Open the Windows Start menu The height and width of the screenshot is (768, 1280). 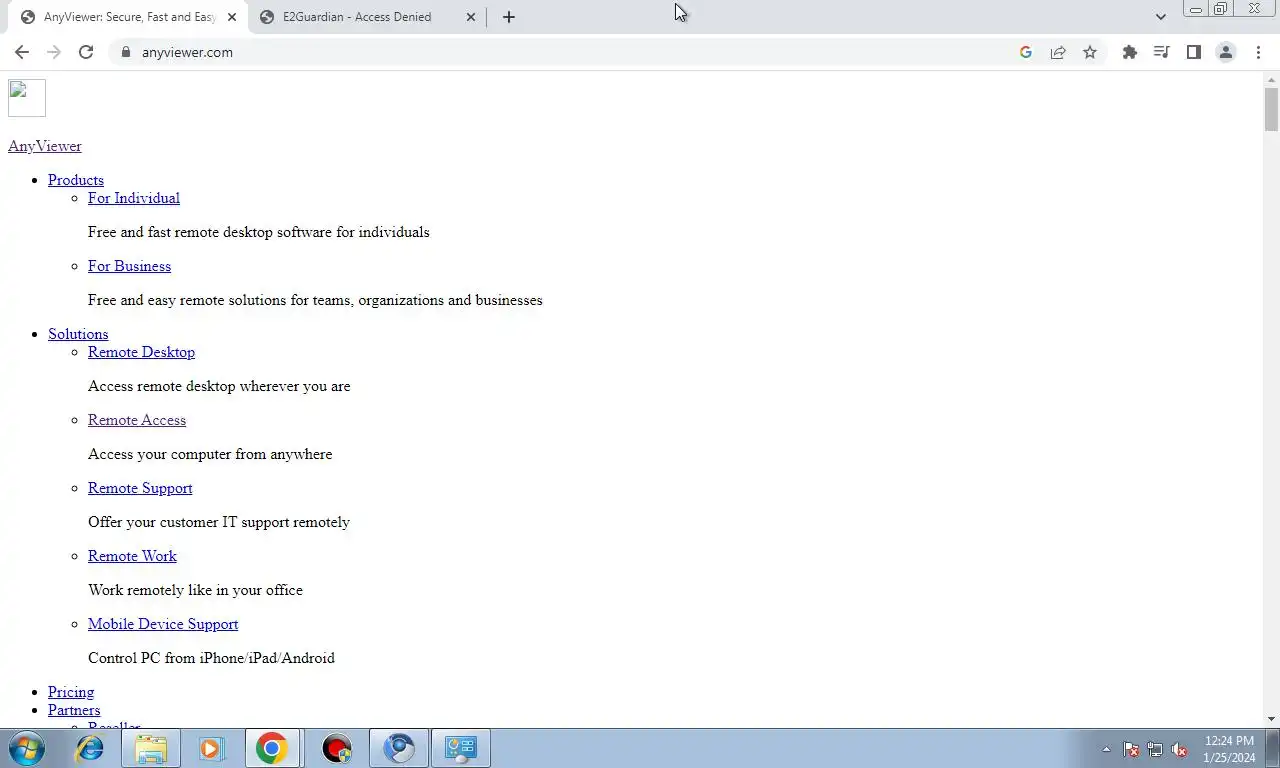(x=27, y=748)
